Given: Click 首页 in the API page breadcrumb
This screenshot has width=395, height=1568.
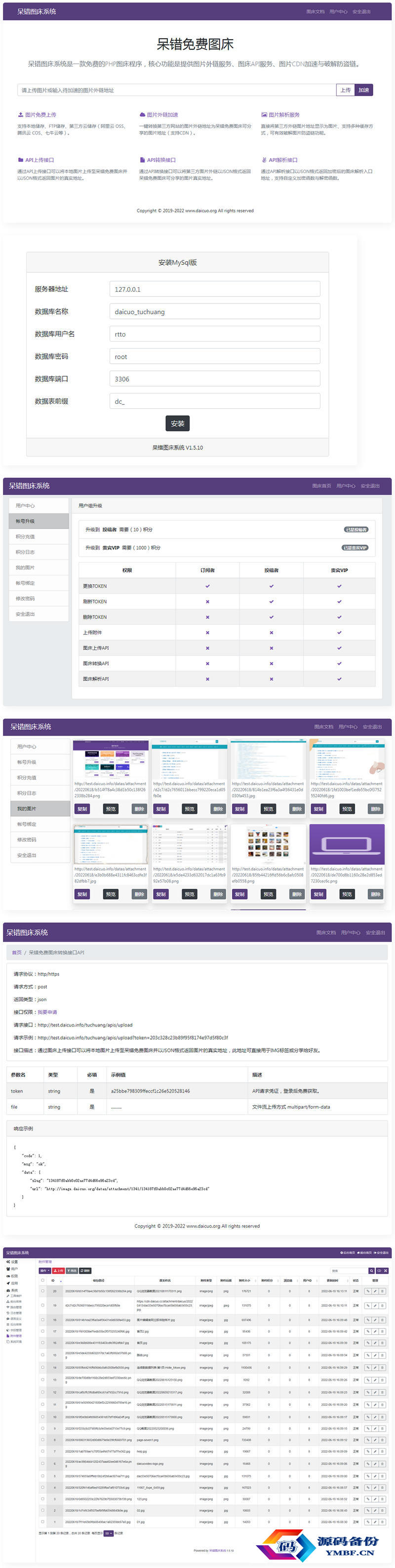Looking at the screenshot, I should pos(16,953).
